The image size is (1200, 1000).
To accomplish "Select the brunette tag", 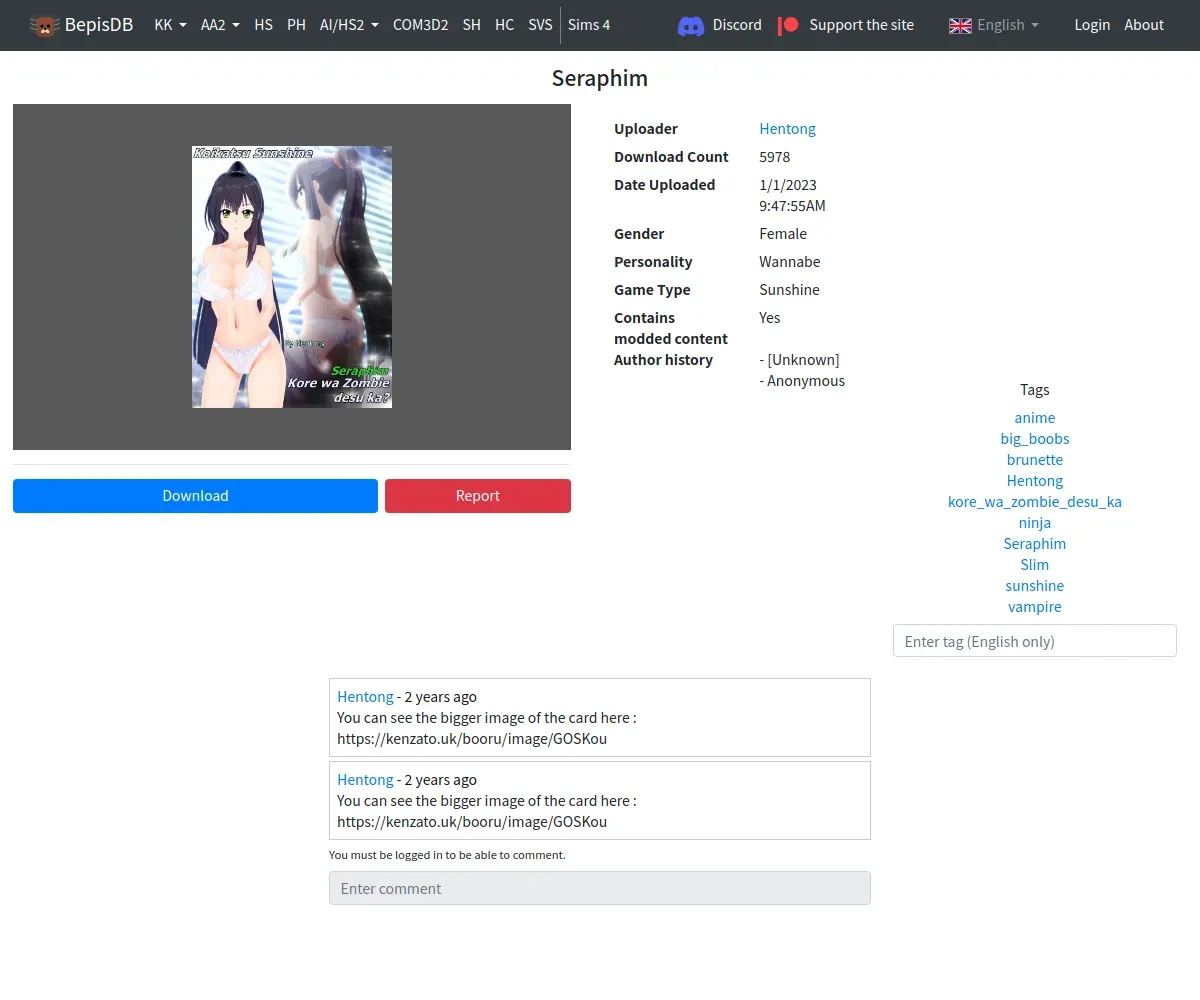I will (1035, 460).
